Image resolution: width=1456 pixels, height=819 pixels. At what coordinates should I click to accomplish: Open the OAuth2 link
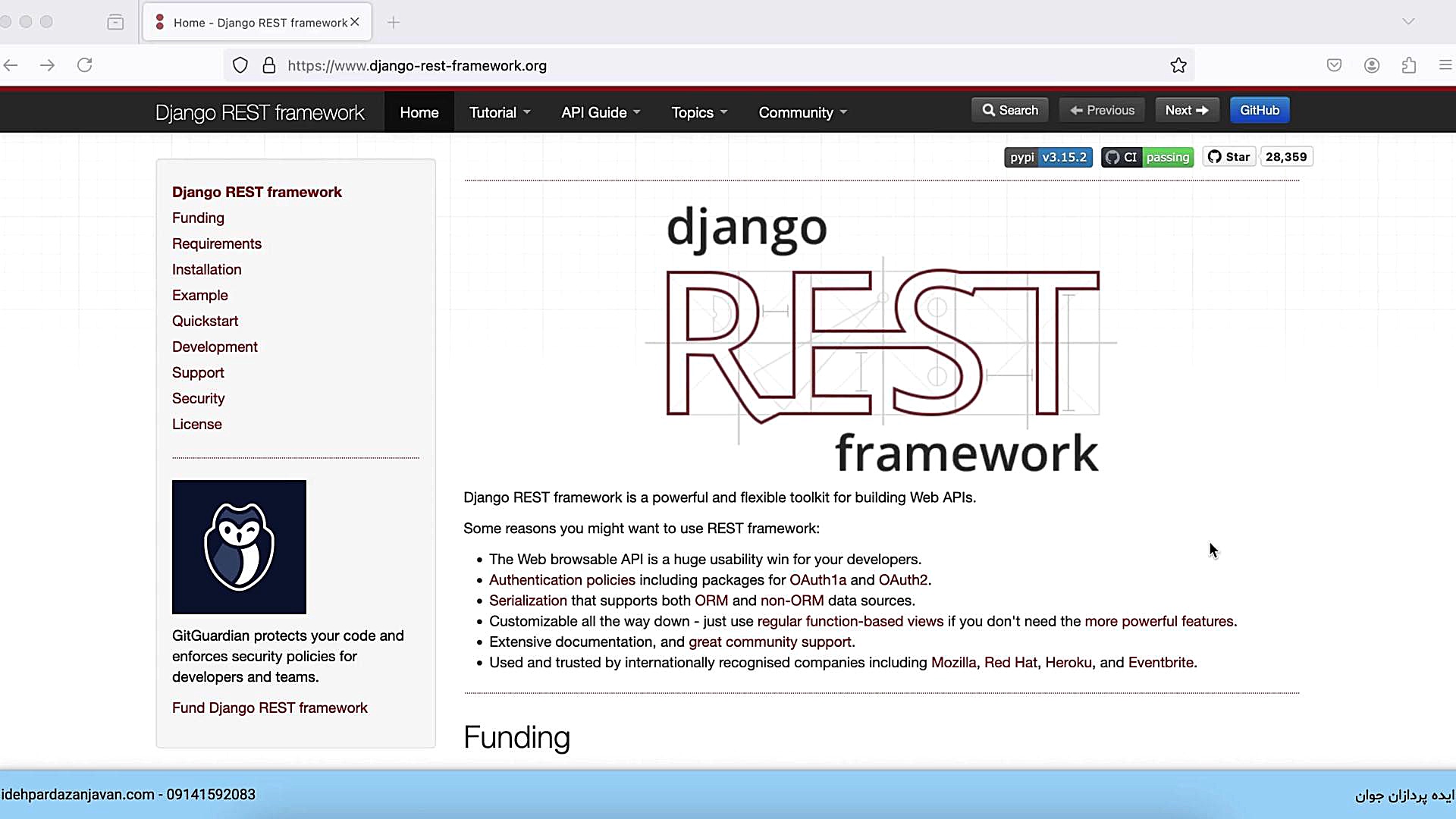903,579
